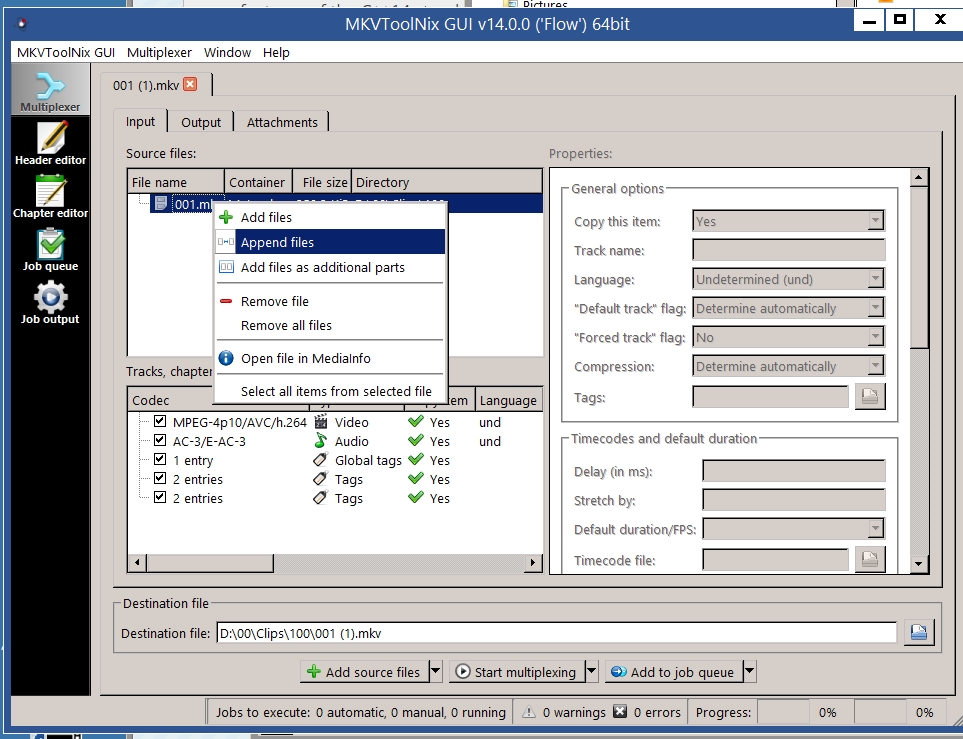Toggle the last 2 entries checkbox

pos(160,498)
